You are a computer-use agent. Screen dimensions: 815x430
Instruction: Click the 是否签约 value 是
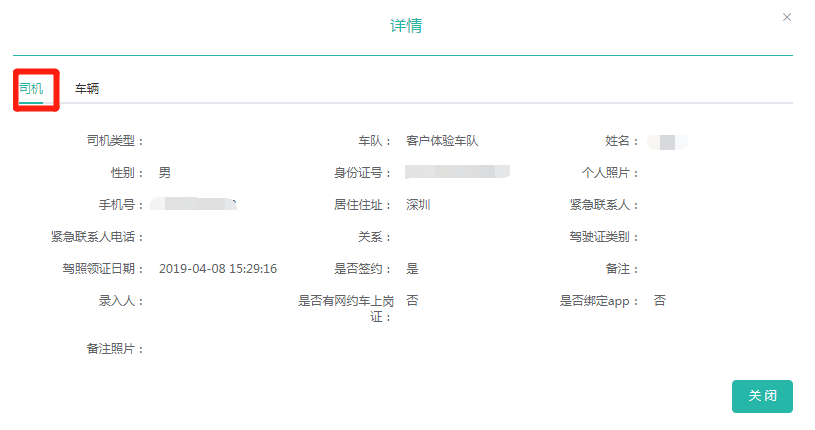click(x=412, y=269)
